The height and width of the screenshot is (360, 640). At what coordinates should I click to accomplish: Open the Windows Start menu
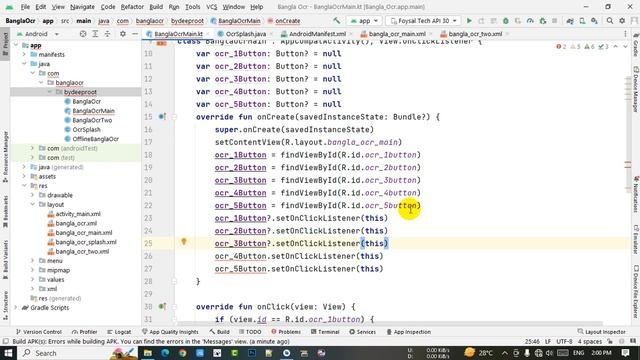pos(8,353)
